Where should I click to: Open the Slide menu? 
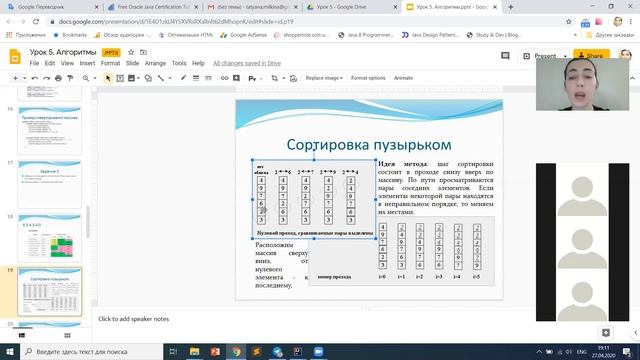pos(132,63)
